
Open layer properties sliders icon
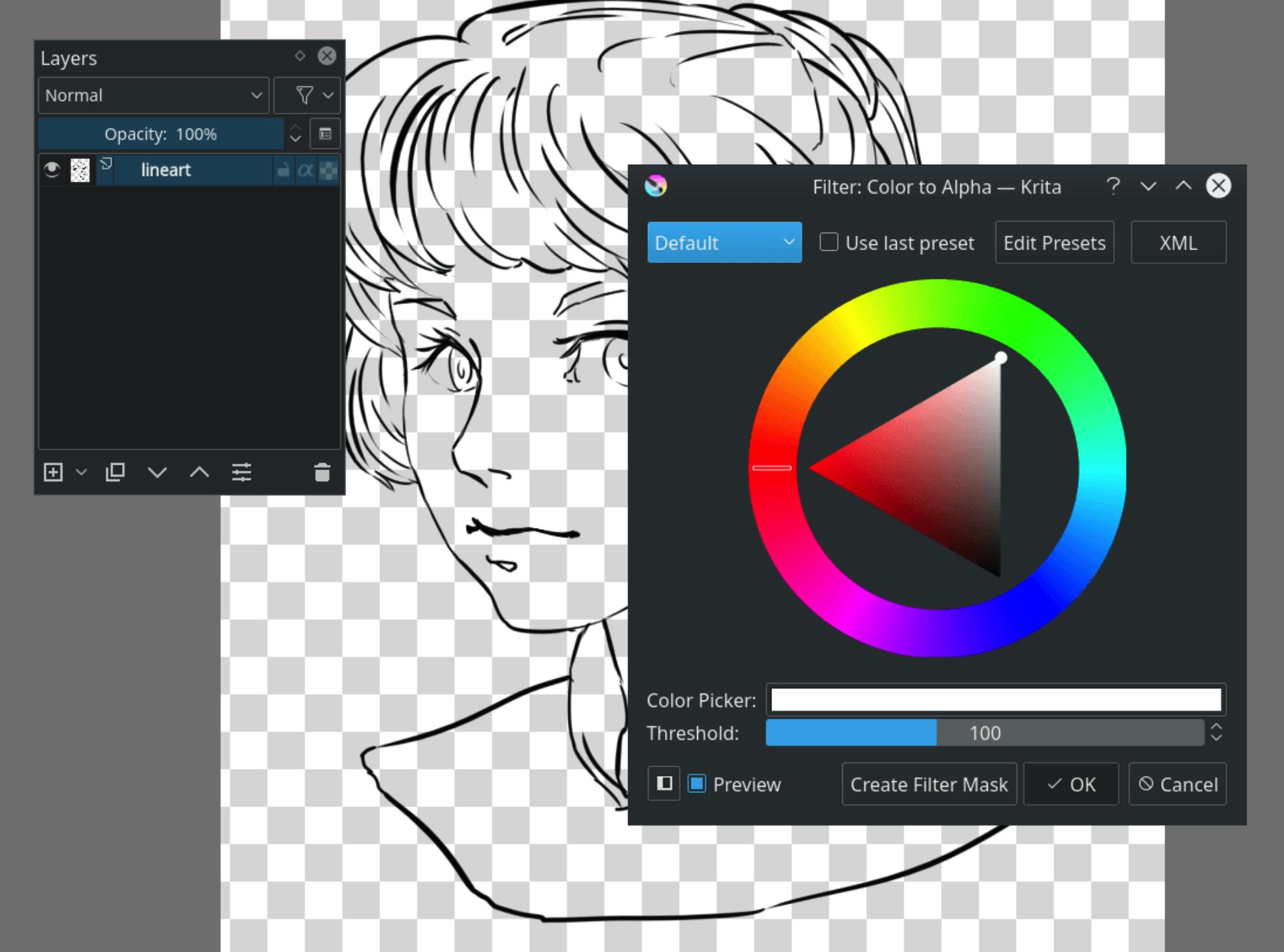coord(242,472)
